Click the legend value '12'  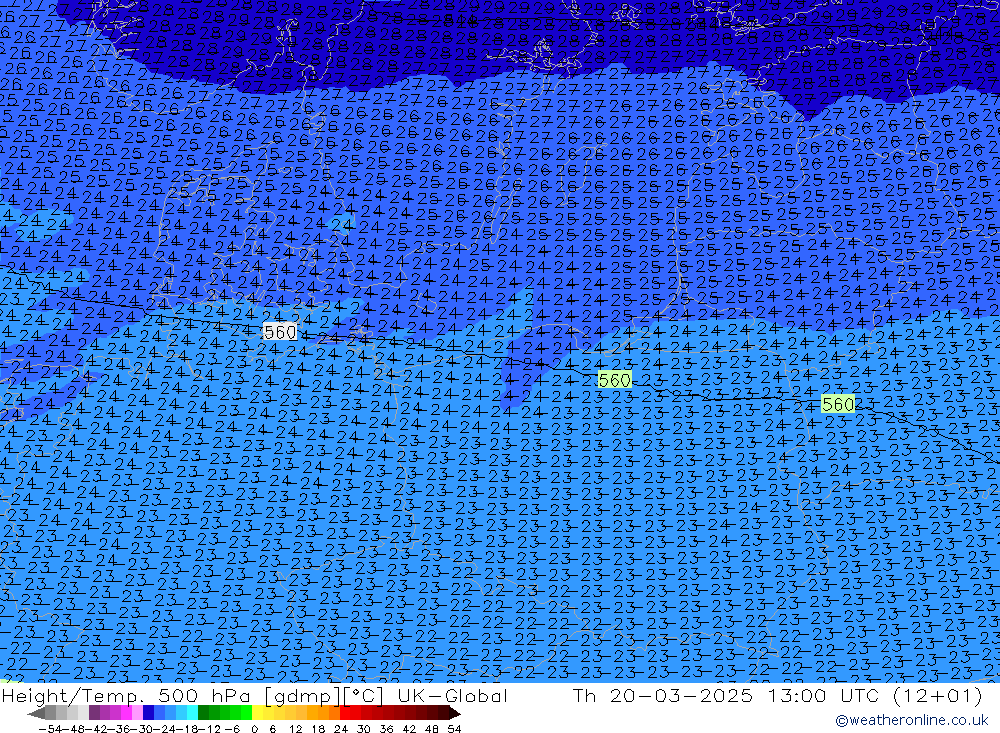tap(295, 729)
